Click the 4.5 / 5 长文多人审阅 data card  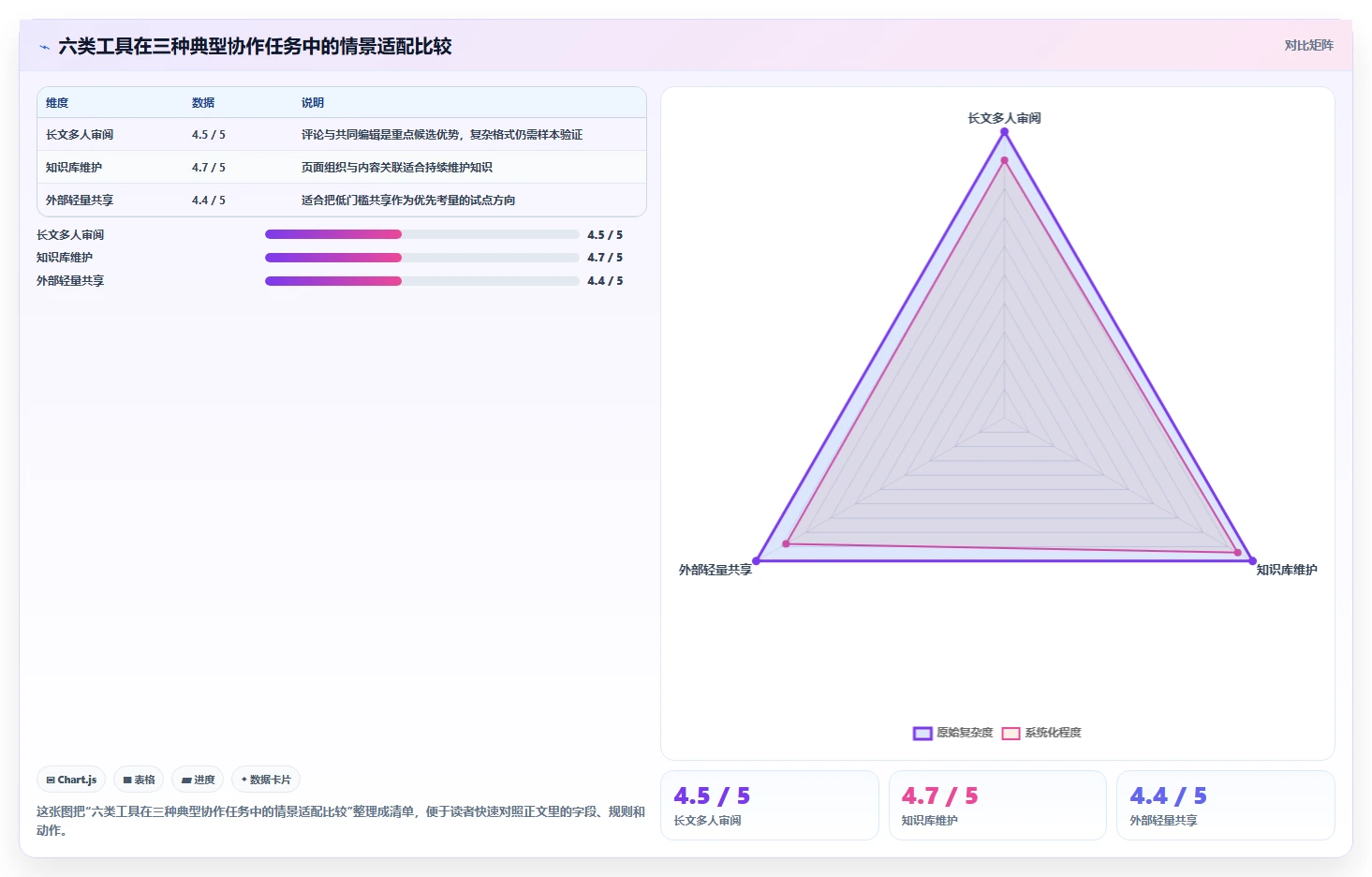click(770, 806)
